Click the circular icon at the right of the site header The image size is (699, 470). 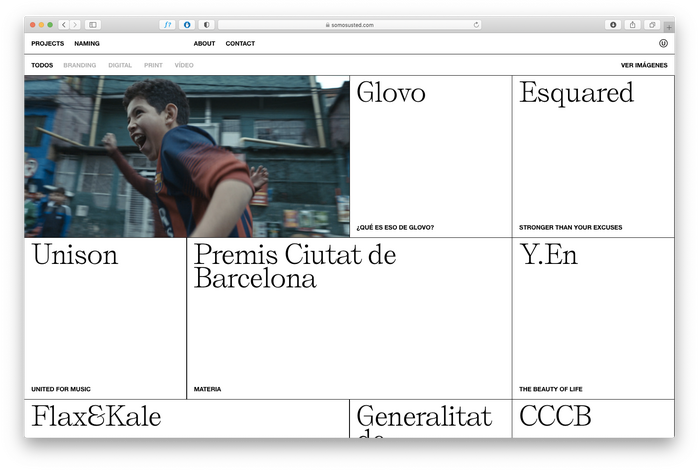pos(663,43)
